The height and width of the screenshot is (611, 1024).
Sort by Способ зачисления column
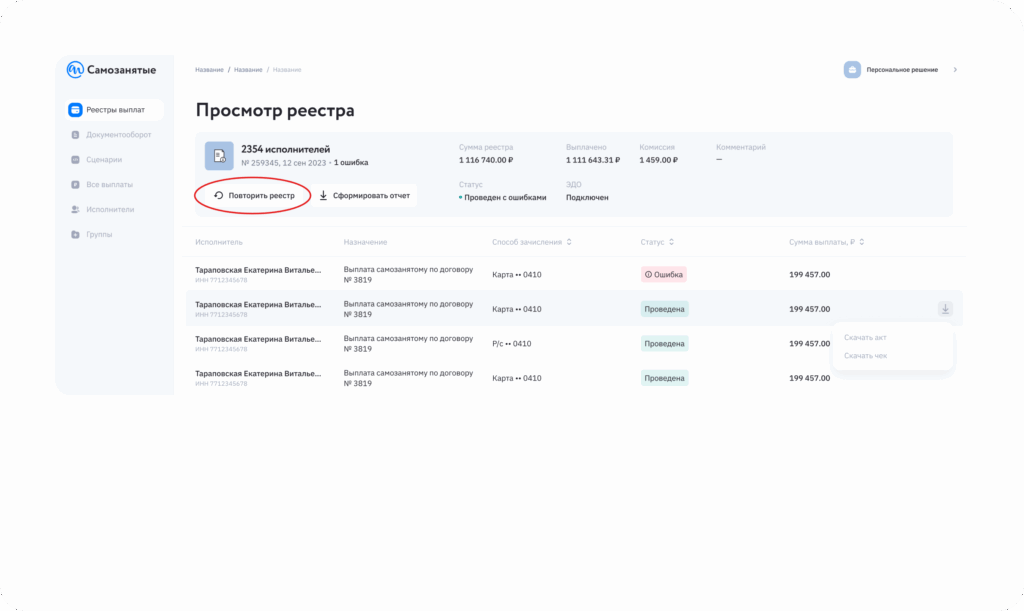coord(571,242)
